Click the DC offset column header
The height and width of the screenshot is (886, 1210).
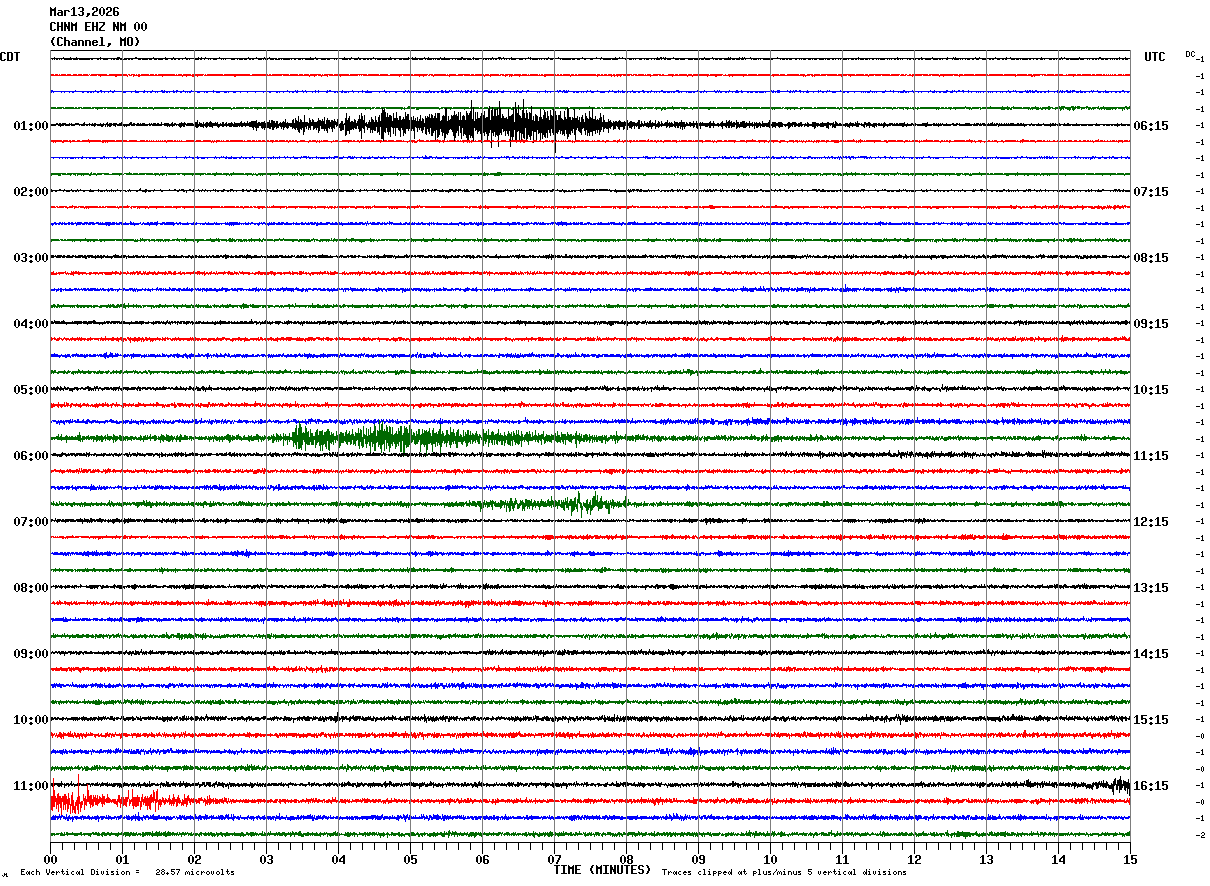coord(1190,54)
